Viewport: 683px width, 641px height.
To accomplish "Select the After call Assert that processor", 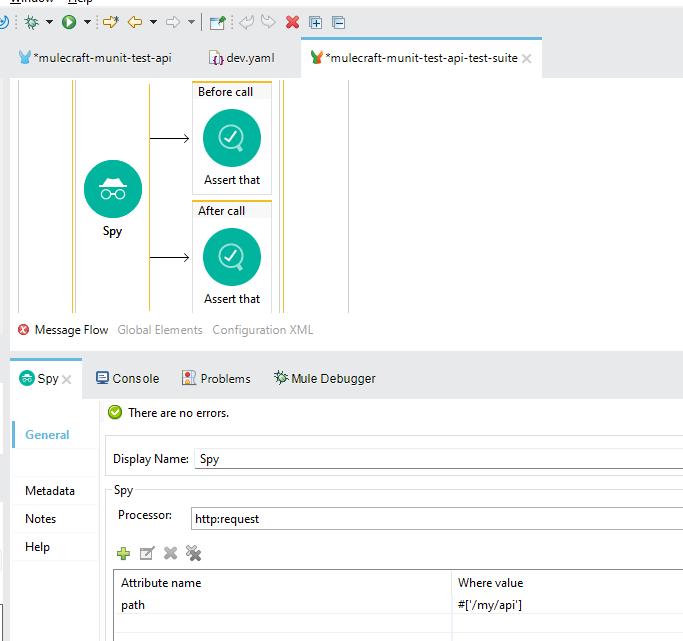I will point(232,257).
